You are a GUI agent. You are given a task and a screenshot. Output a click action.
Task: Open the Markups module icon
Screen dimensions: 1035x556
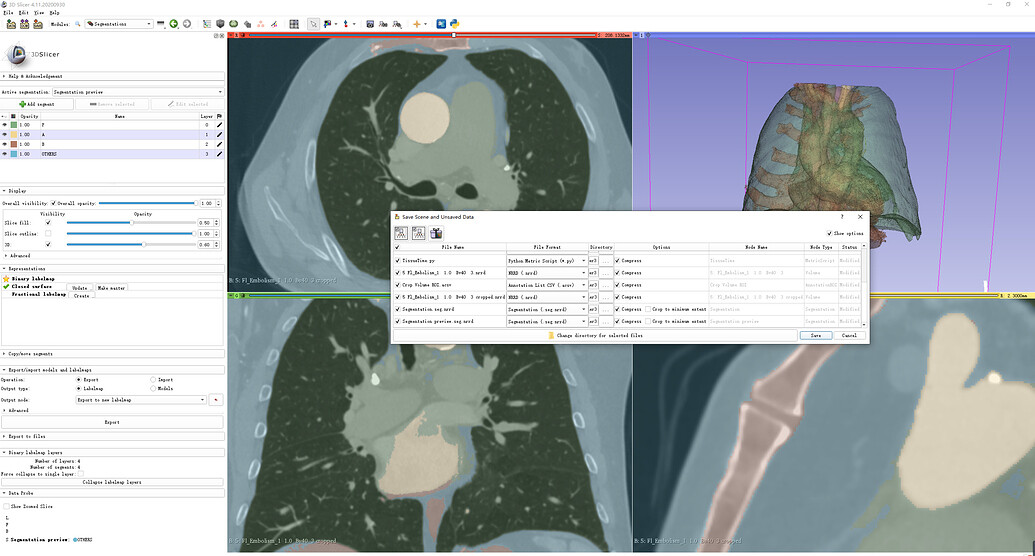[261, 24]
